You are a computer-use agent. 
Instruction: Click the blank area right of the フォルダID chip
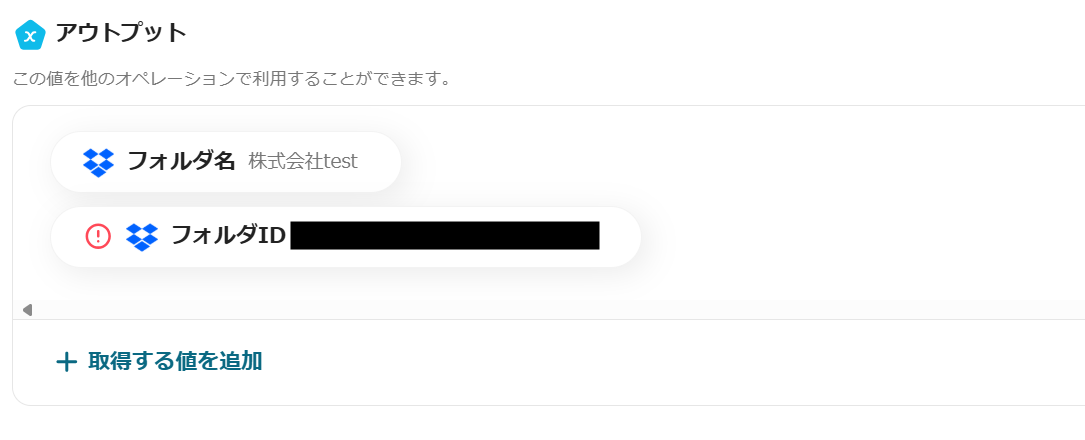(x=861, y=237)
